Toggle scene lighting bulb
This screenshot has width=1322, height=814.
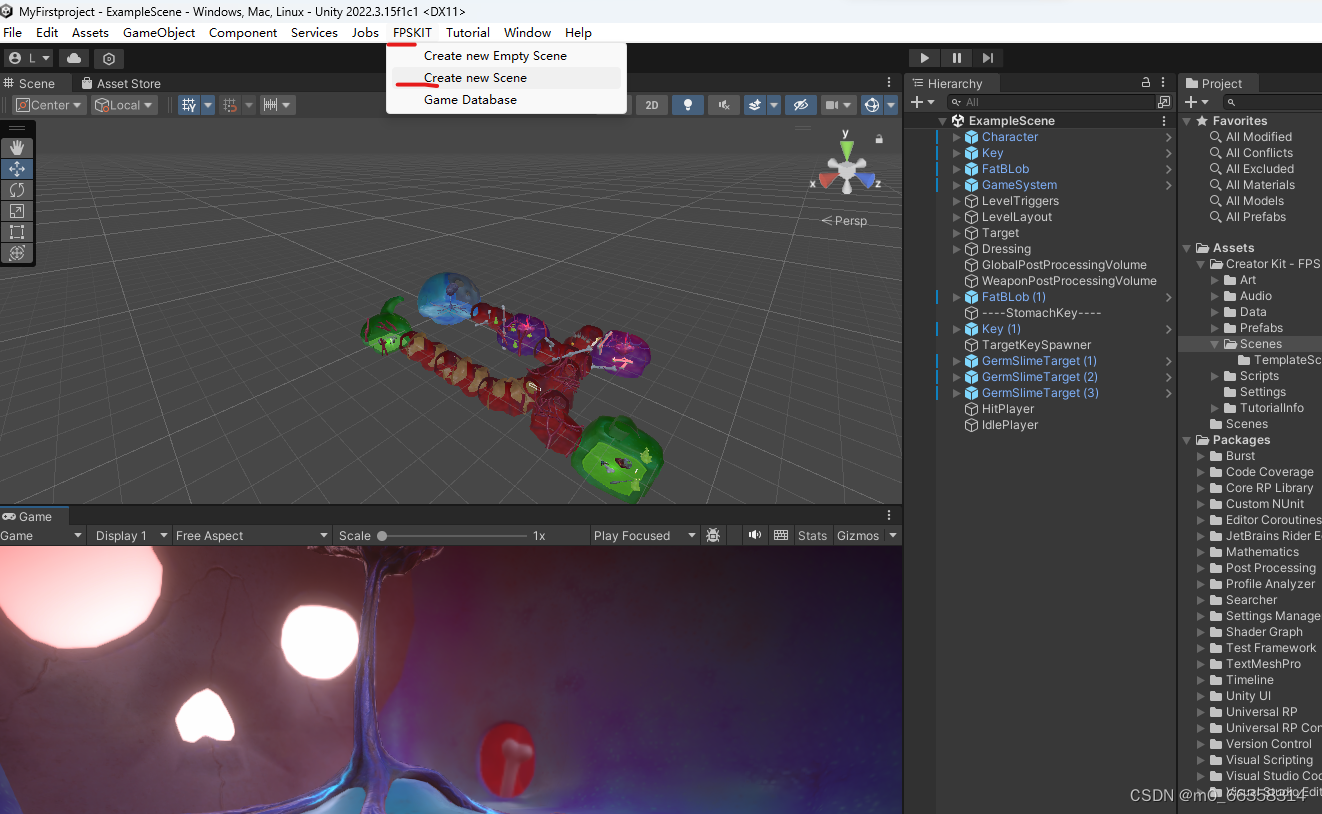(x=687, y=105)
